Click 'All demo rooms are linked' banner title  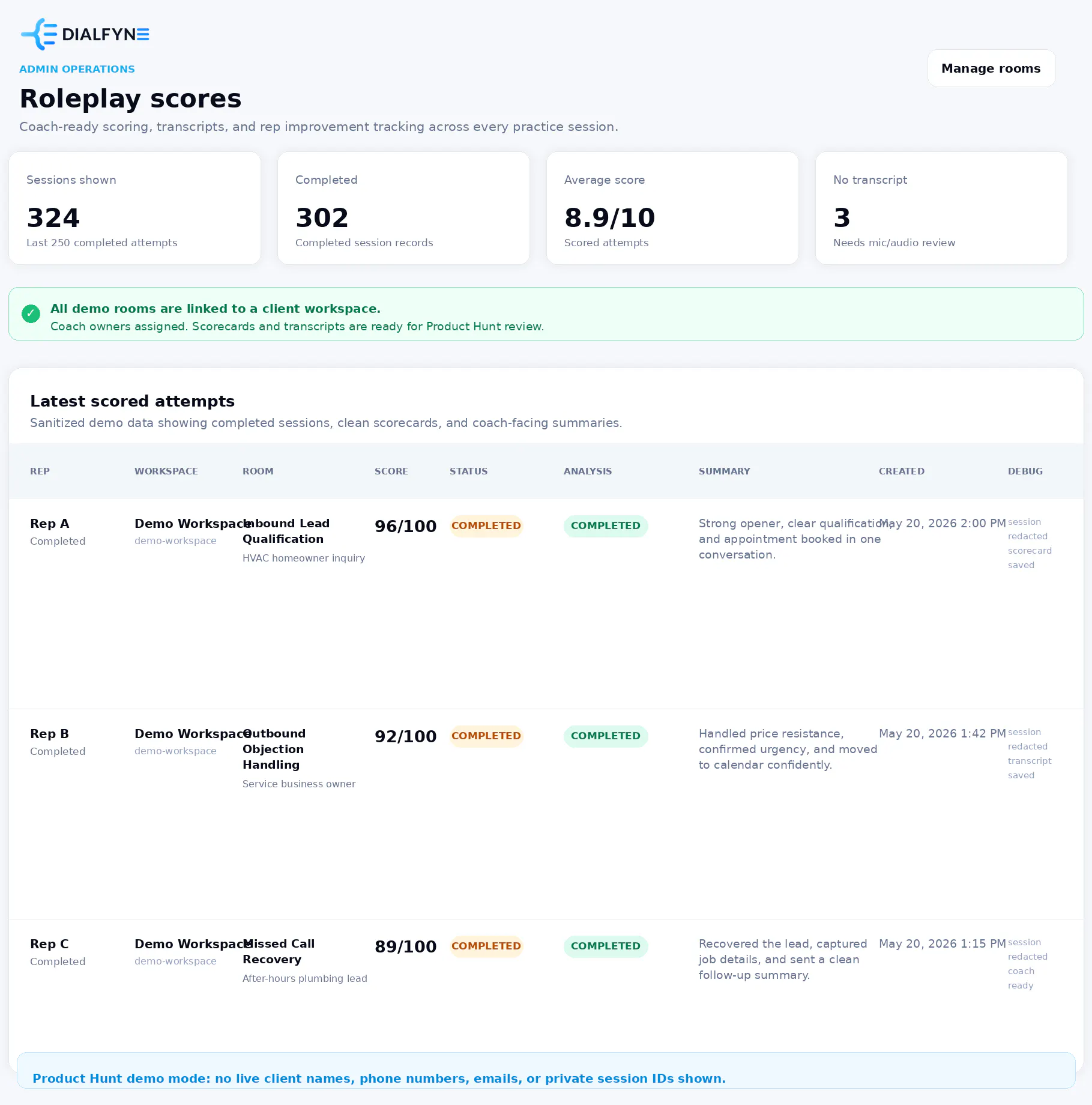pos(216,309)
